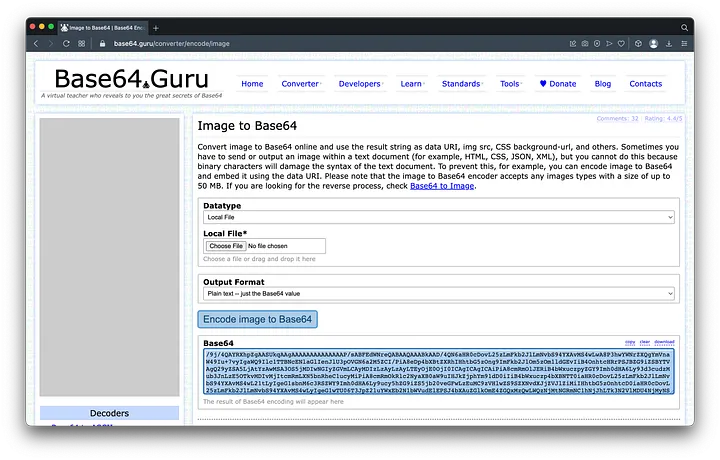Image resolution: width=720 pixels, height=460 pixels.
Task: Click the copy link above the result
Action: (x=630, y=342)
